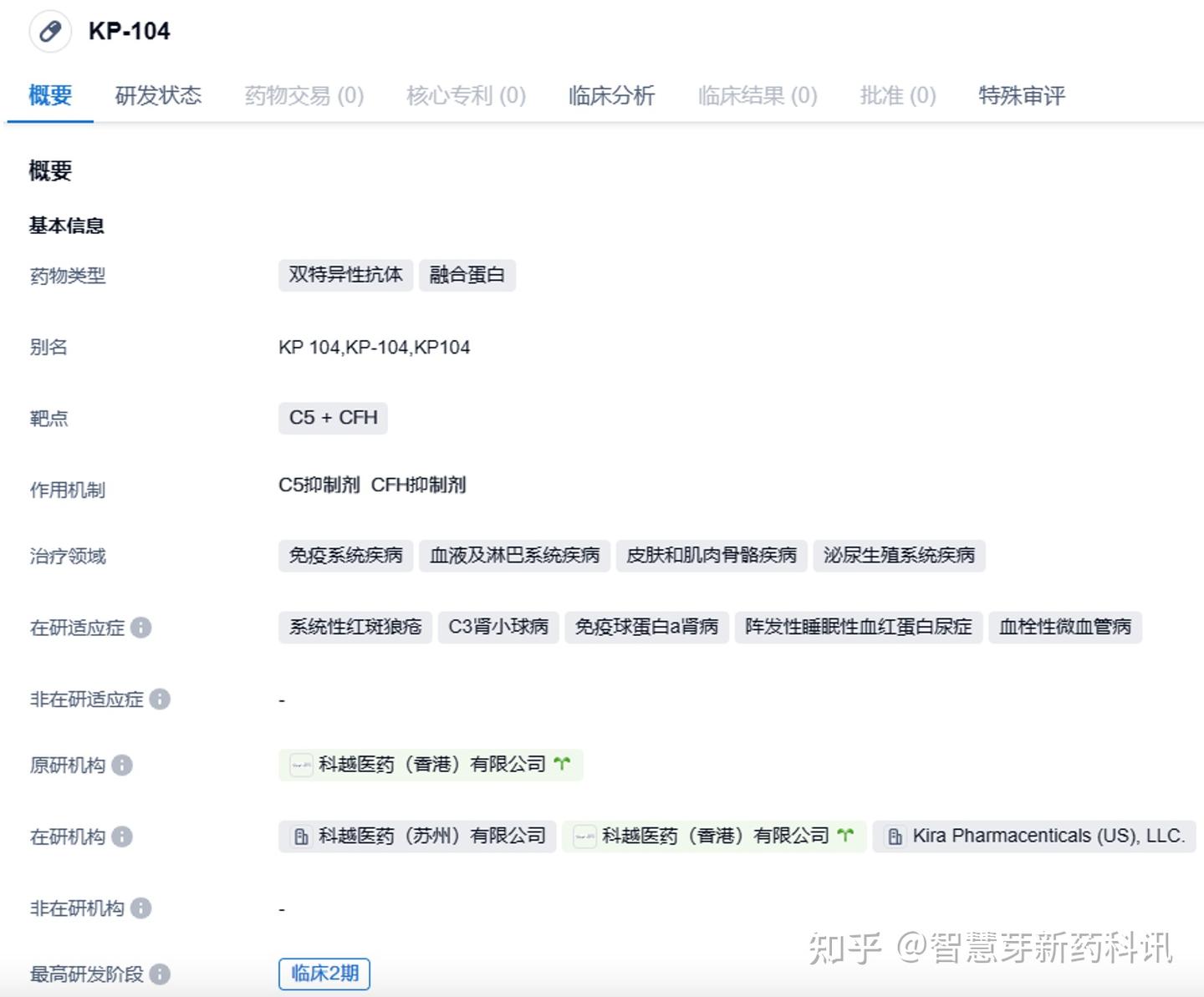Select the 特殊审评 tab

[1021, 96]
